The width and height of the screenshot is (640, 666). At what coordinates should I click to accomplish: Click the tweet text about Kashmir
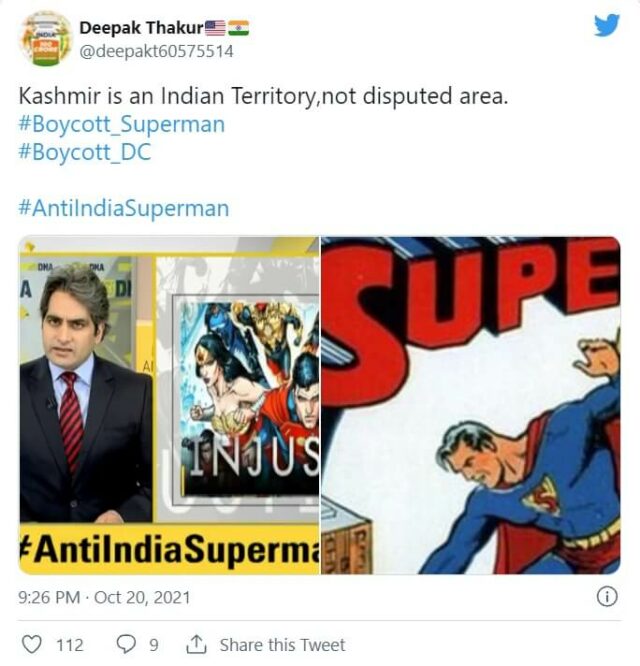click(263, 96)
